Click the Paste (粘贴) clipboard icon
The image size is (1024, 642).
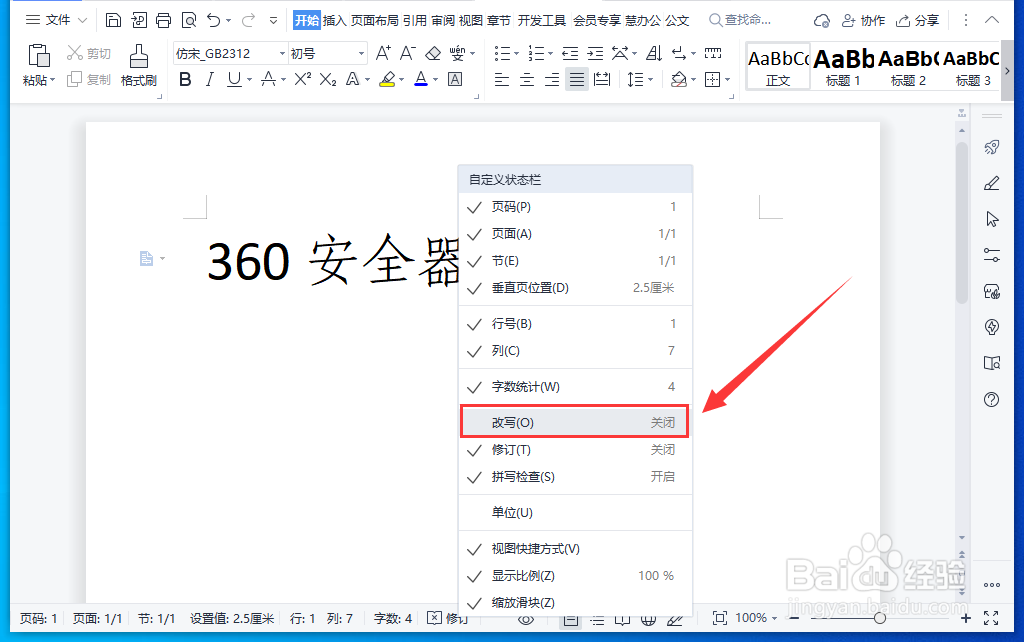39,56
